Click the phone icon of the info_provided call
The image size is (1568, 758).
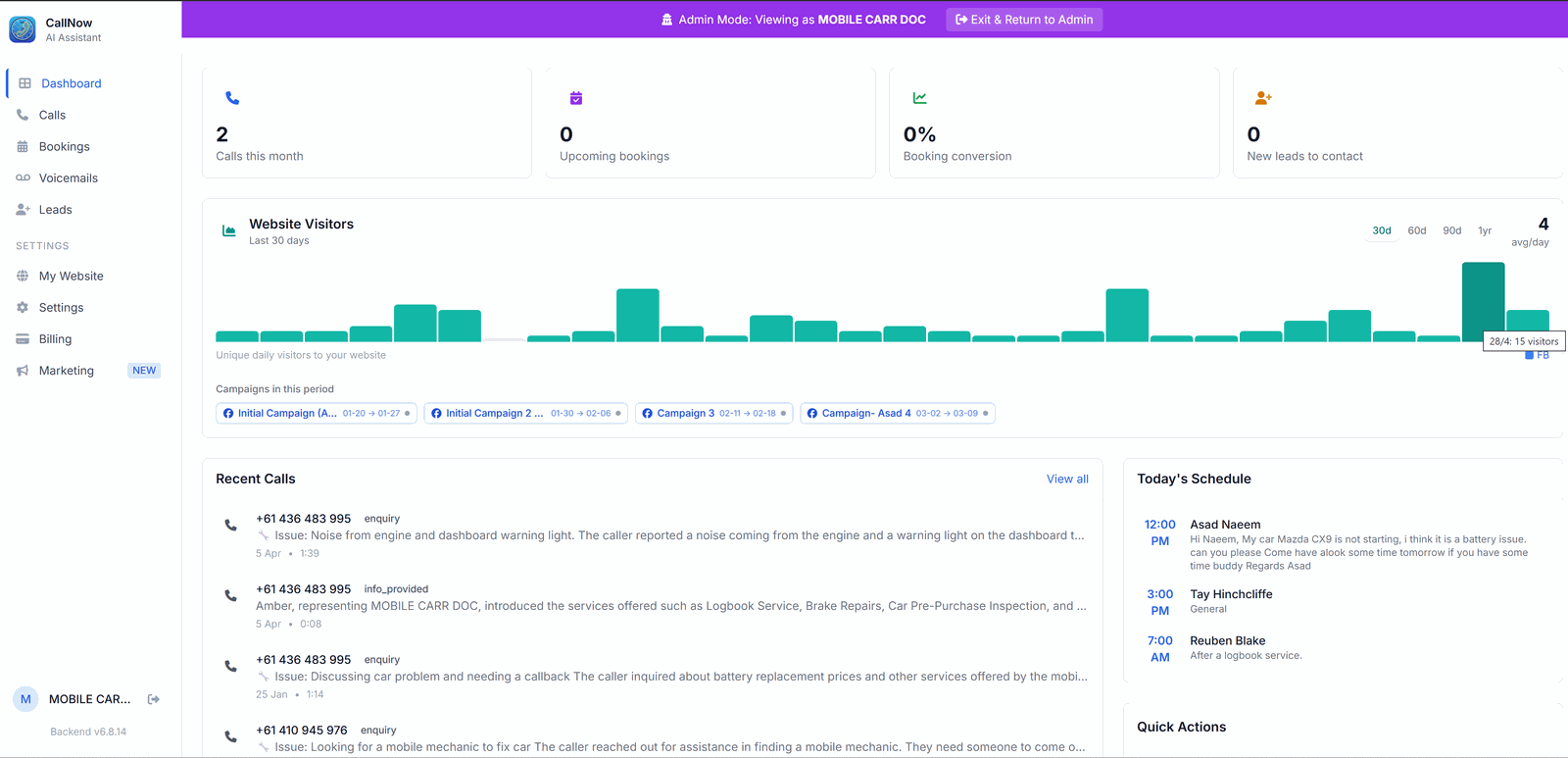230,595
